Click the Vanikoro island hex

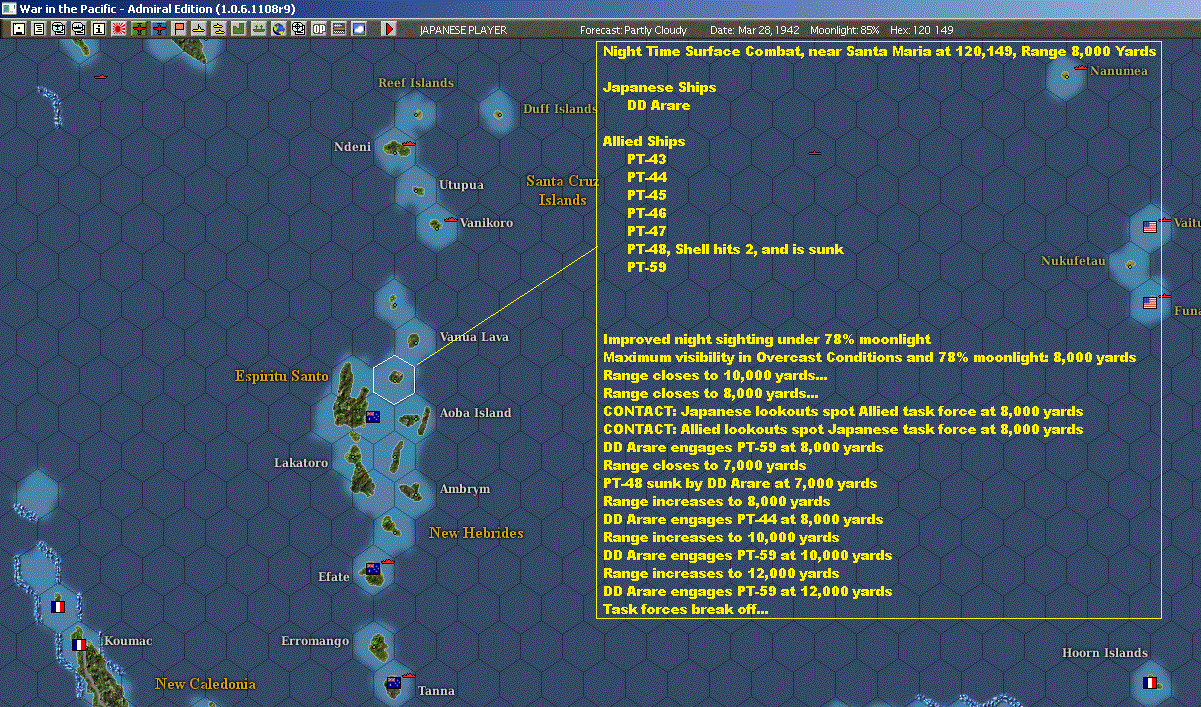coord(436,225)
